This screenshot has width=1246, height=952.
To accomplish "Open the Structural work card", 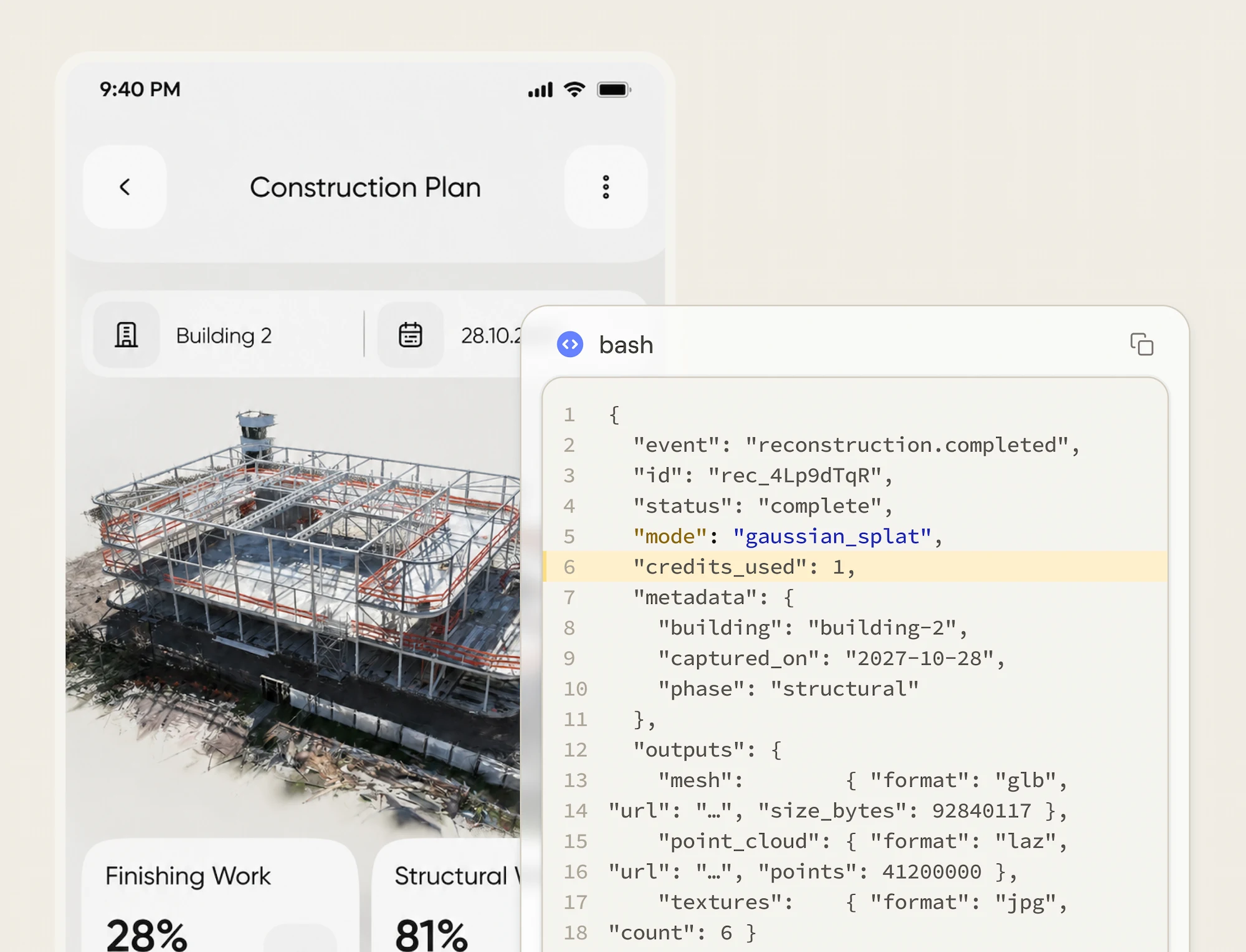I will point(447,895).
